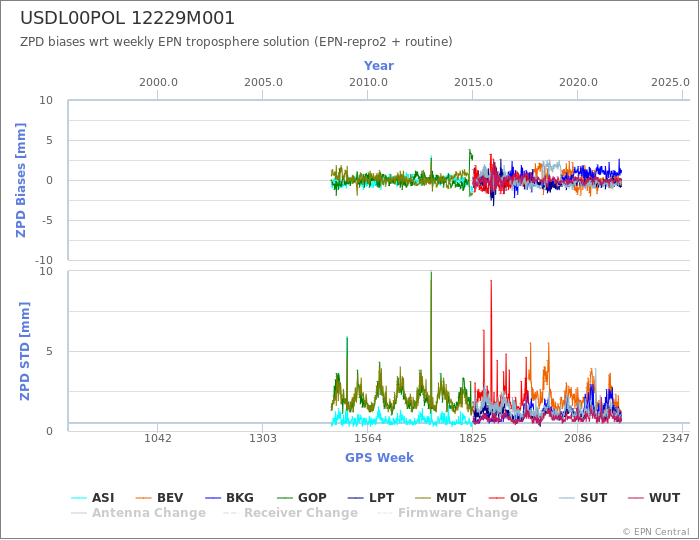The height and width of the screenshot is (540, 700).
Task: Click the red OLG legend line marker
Action: tap(496, 498)
